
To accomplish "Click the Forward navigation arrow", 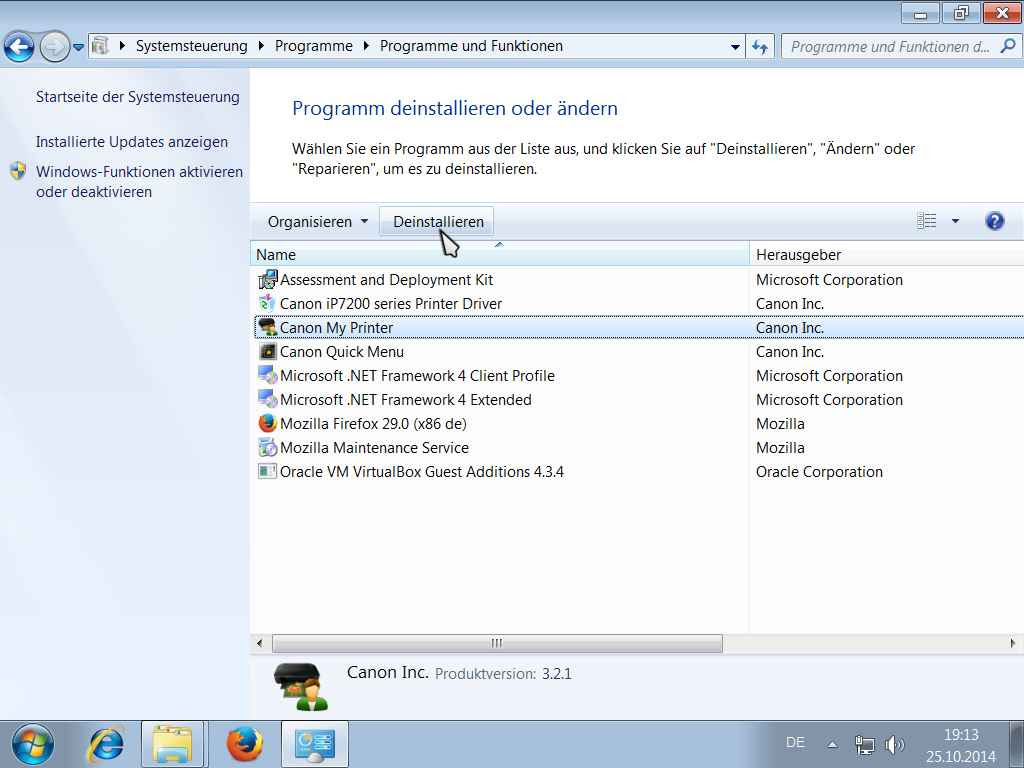I will pos(55,46).
